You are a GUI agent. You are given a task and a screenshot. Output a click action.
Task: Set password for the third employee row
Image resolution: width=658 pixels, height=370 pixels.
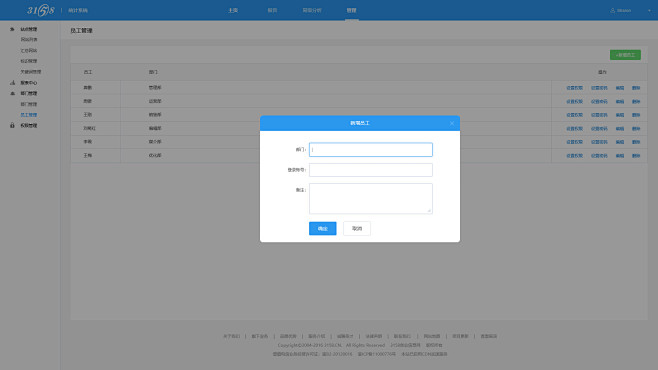(x=599, y=115)
